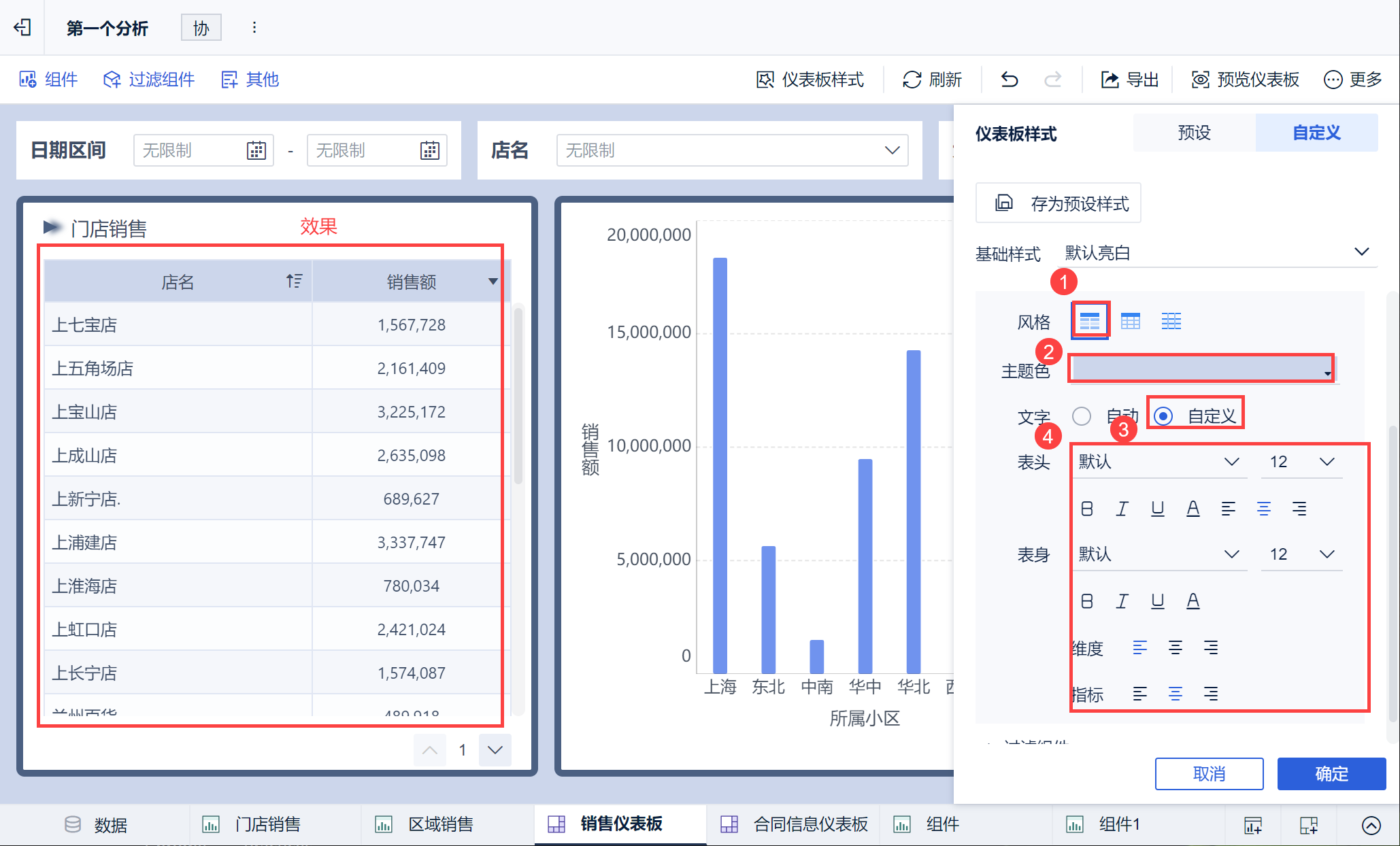
Task: Open the 区域销售 bottom tab
Action: (439, 824)
